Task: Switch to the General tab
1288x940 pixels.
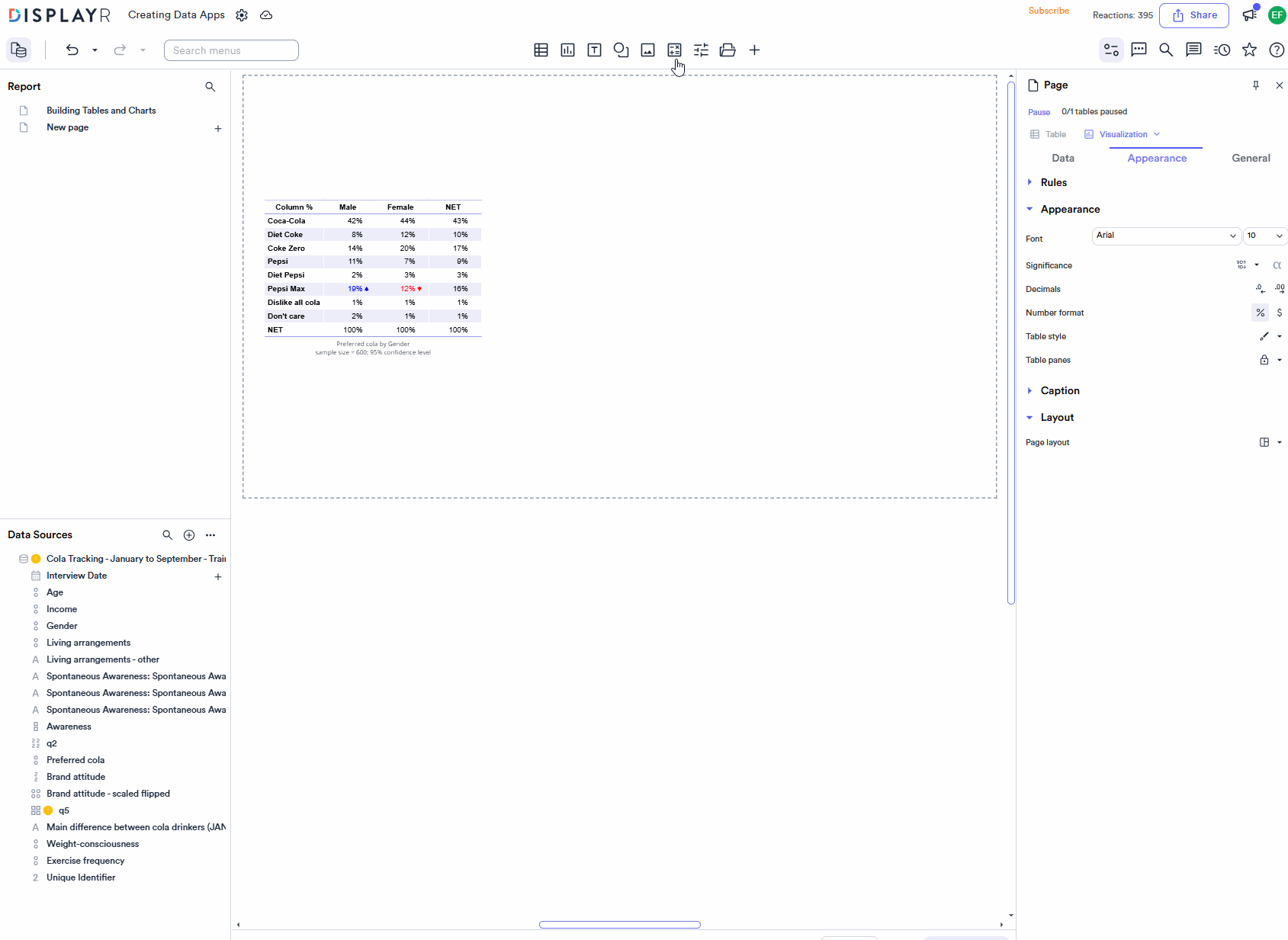Action: 1251,158
